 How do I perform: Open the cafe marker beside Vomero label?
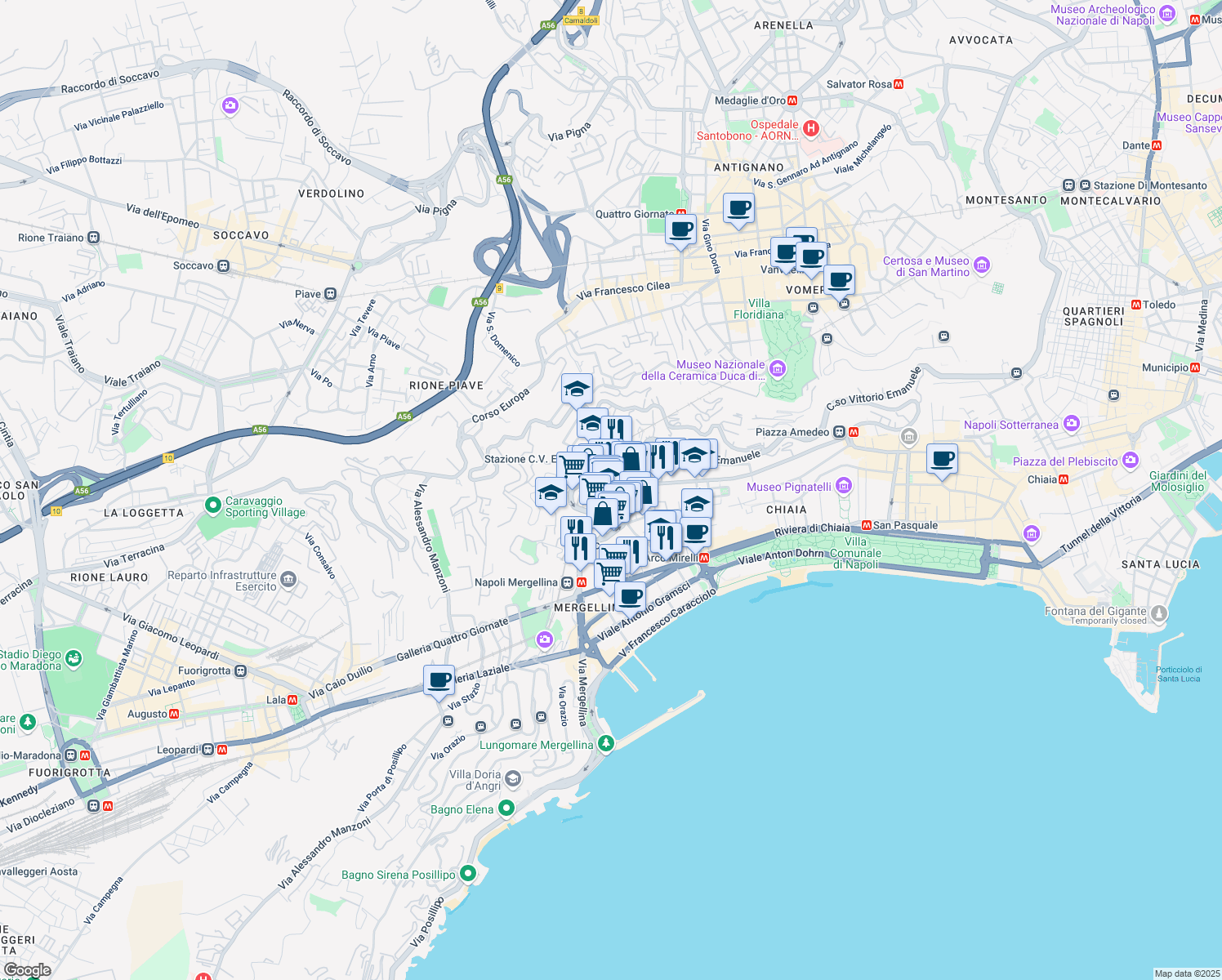point(839,280)
